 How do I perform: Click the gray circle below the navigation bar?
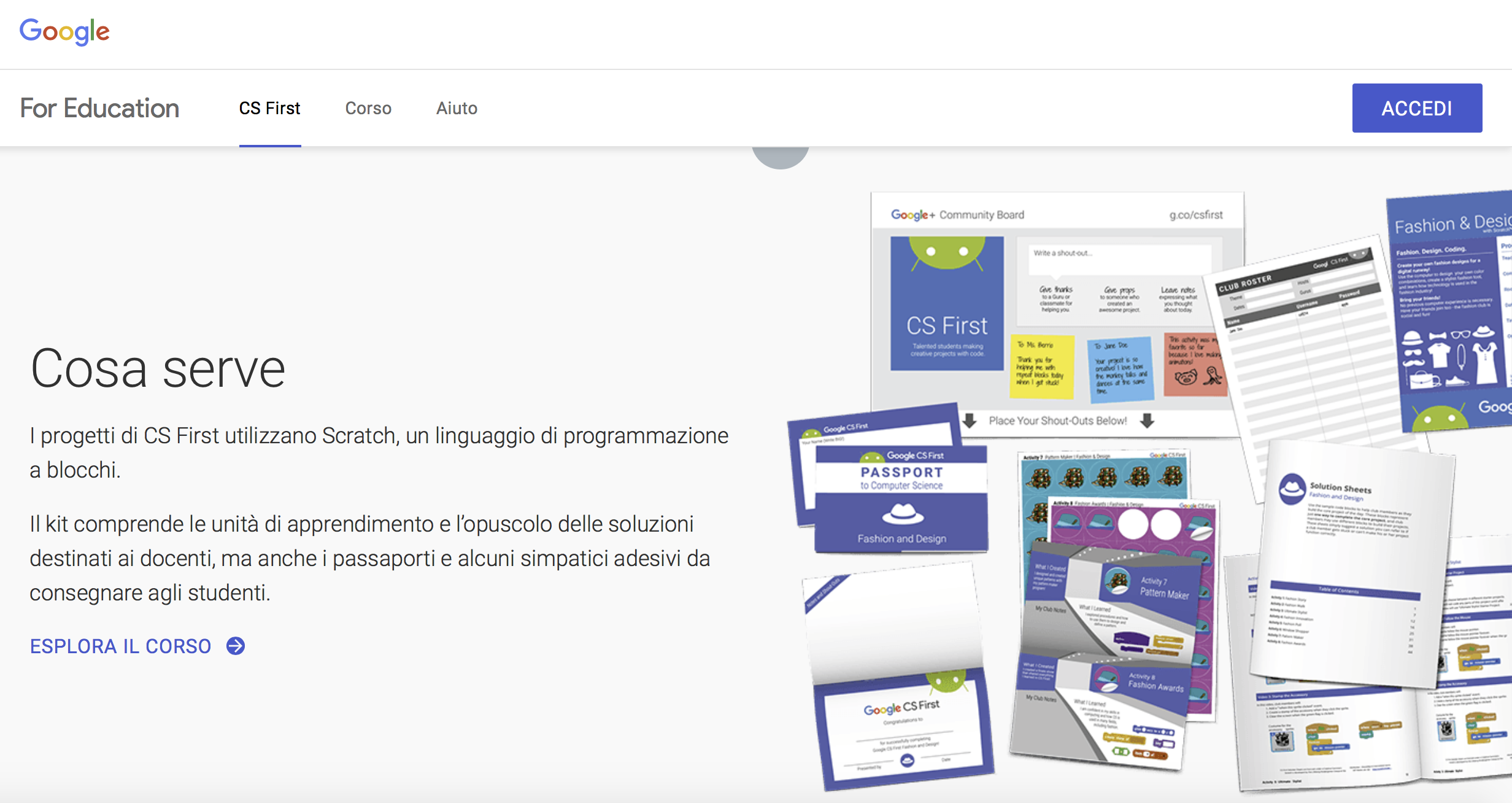pos(781,157)
